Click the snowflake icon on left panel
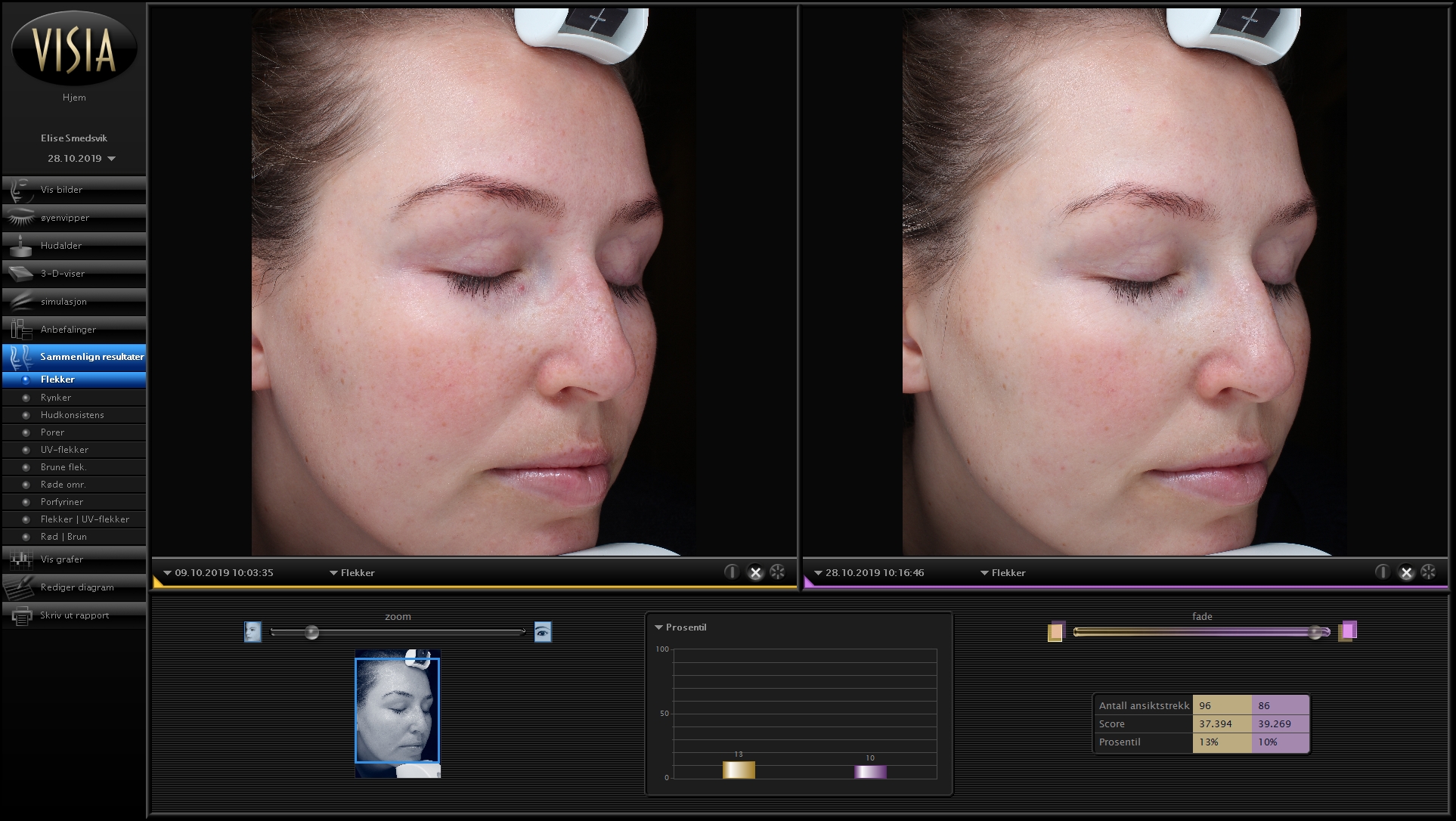 pos(777,572)
